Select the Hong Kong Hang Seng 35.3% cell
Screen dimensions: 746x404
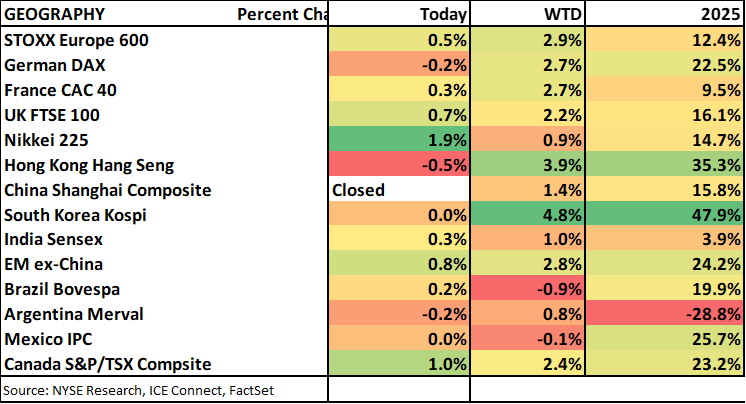pos(665,165)
